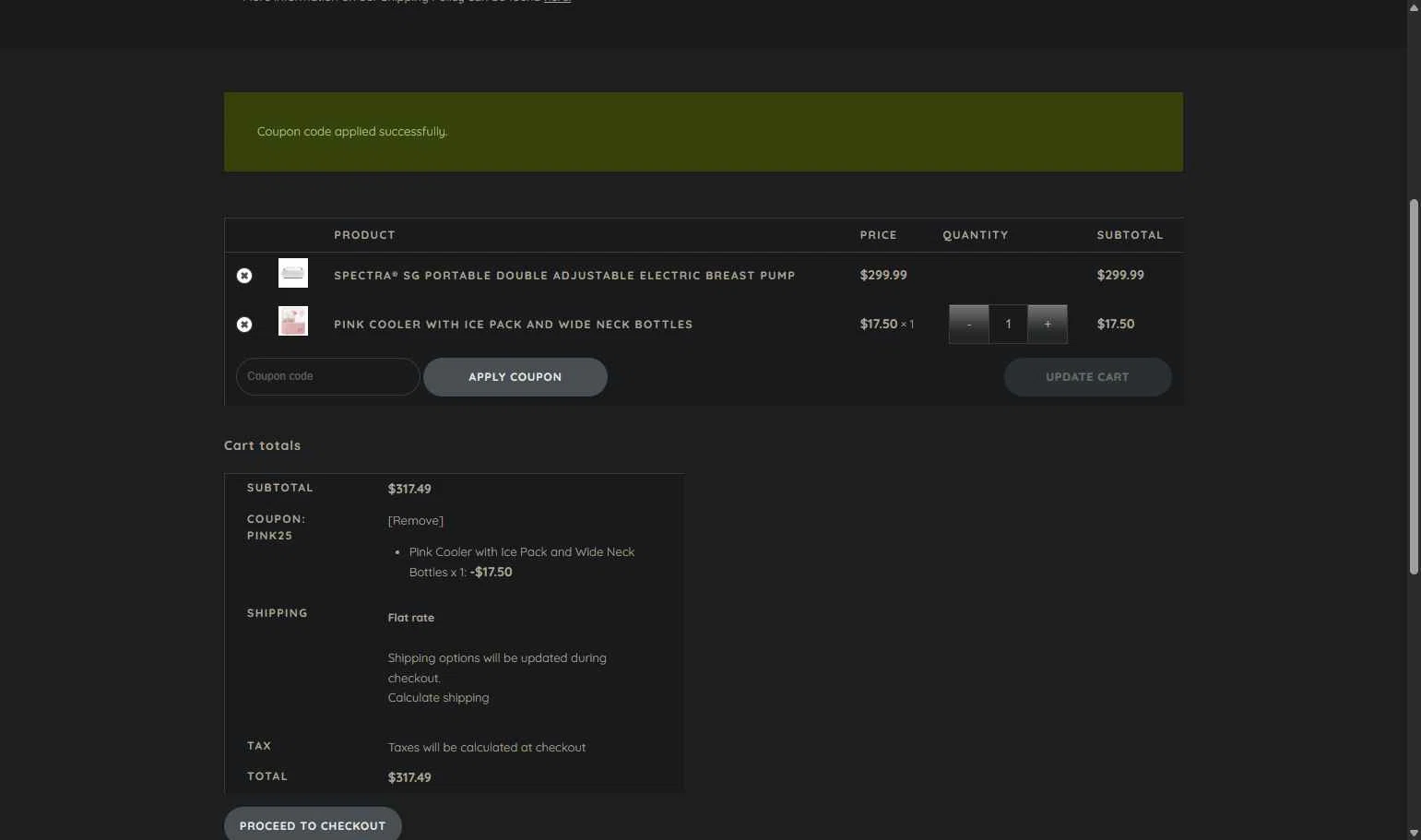Increase Pink Cooler quantity with plus
This screenshot has height=840, width=1421.
point(1048,324)
